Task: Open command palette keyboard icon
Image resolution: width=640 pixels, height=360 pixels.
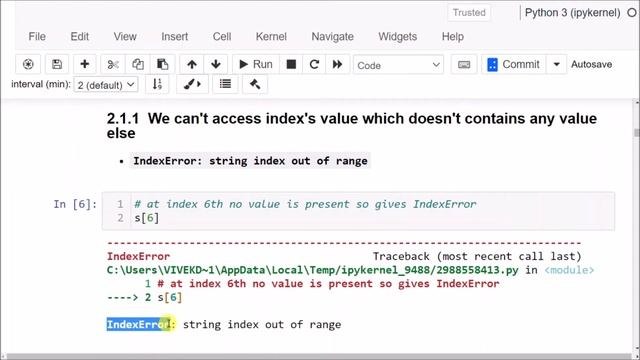Action: coord(464,64)
